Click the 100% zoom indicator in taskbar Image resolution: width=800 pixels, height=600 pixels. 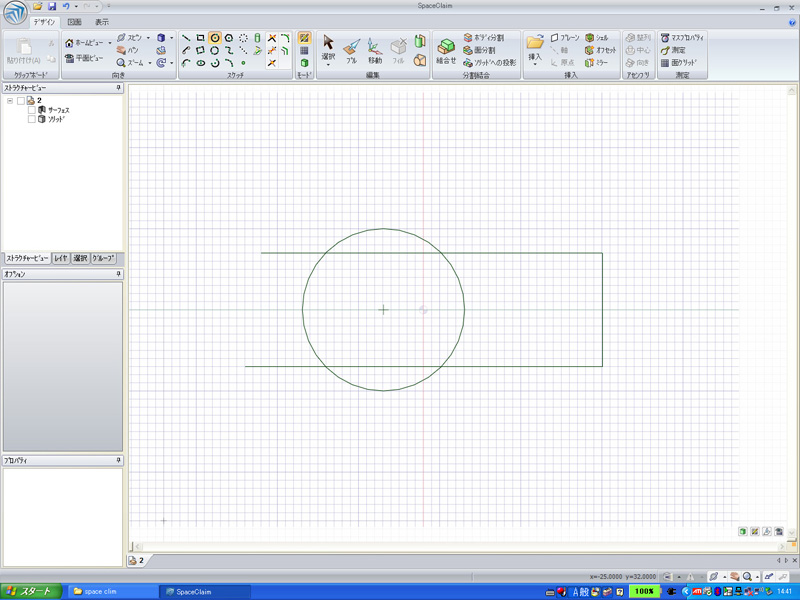click(x=644, y=592)
